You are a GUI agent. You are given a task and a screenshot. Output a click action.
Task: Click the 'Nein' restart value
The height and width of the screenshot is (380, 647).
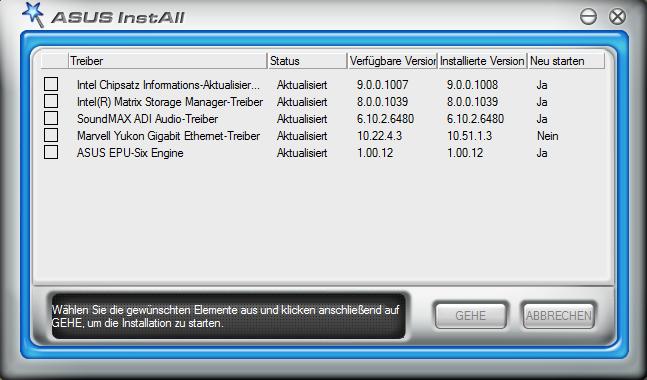548,136
